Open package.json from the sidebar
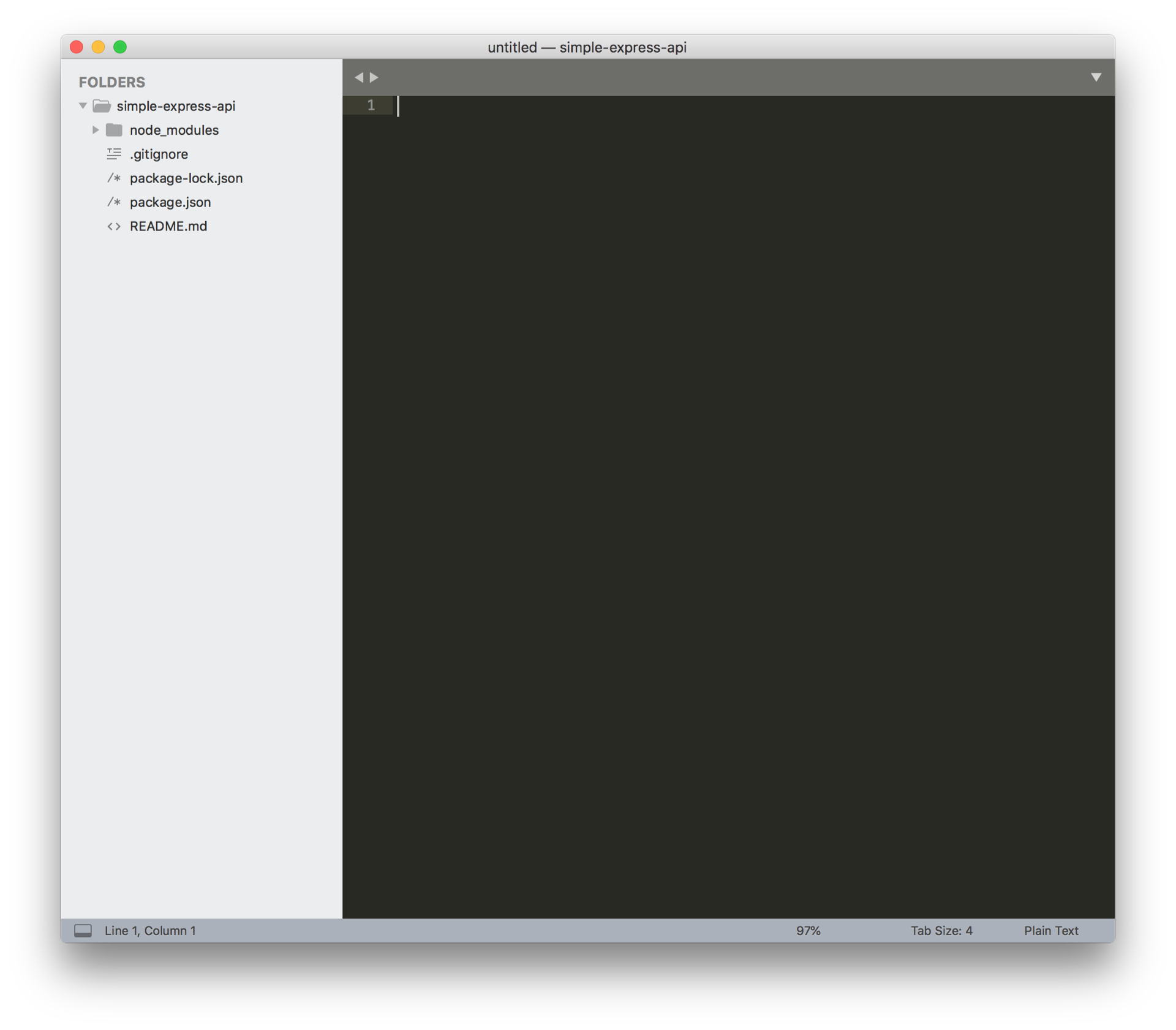This screenshot has height=1030, width=1176. (x=170, y=202)
